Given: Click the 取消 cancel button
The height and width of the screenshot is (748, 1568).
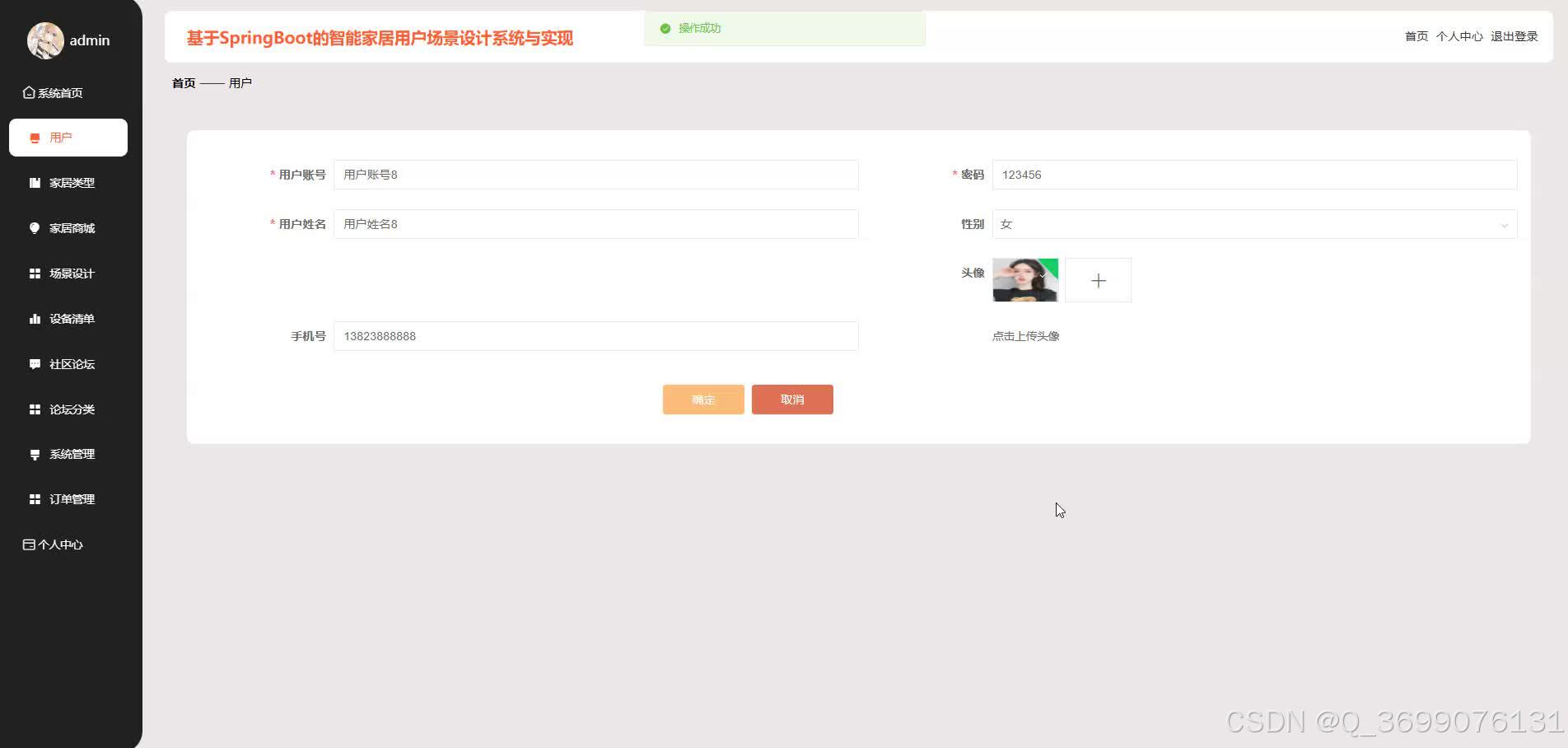Looking at the screenshot, I should (x=792, y=400).
